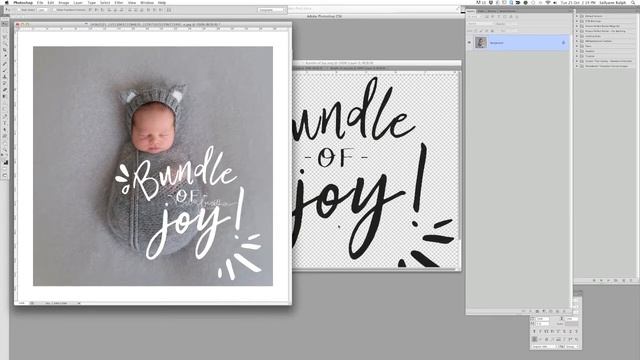Switch to the Channels tab
The width and height of the screenshot is (640, 360).
pos(482,11)
